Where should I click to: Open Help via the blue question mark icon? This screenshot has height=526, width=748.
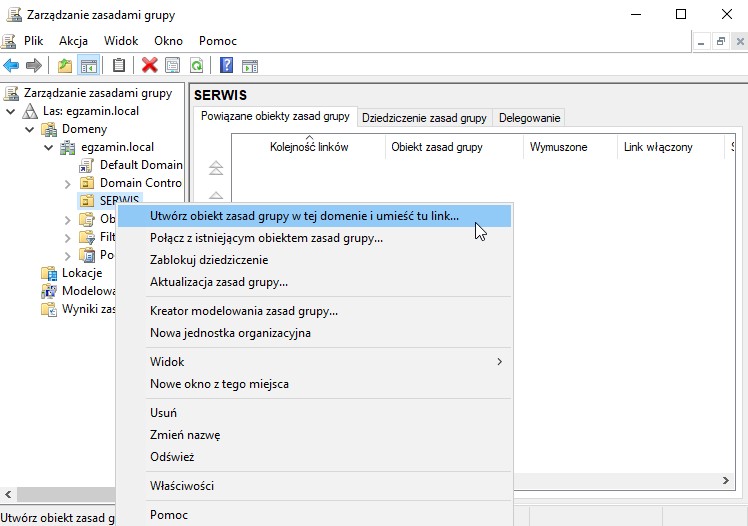coord(227,66)
